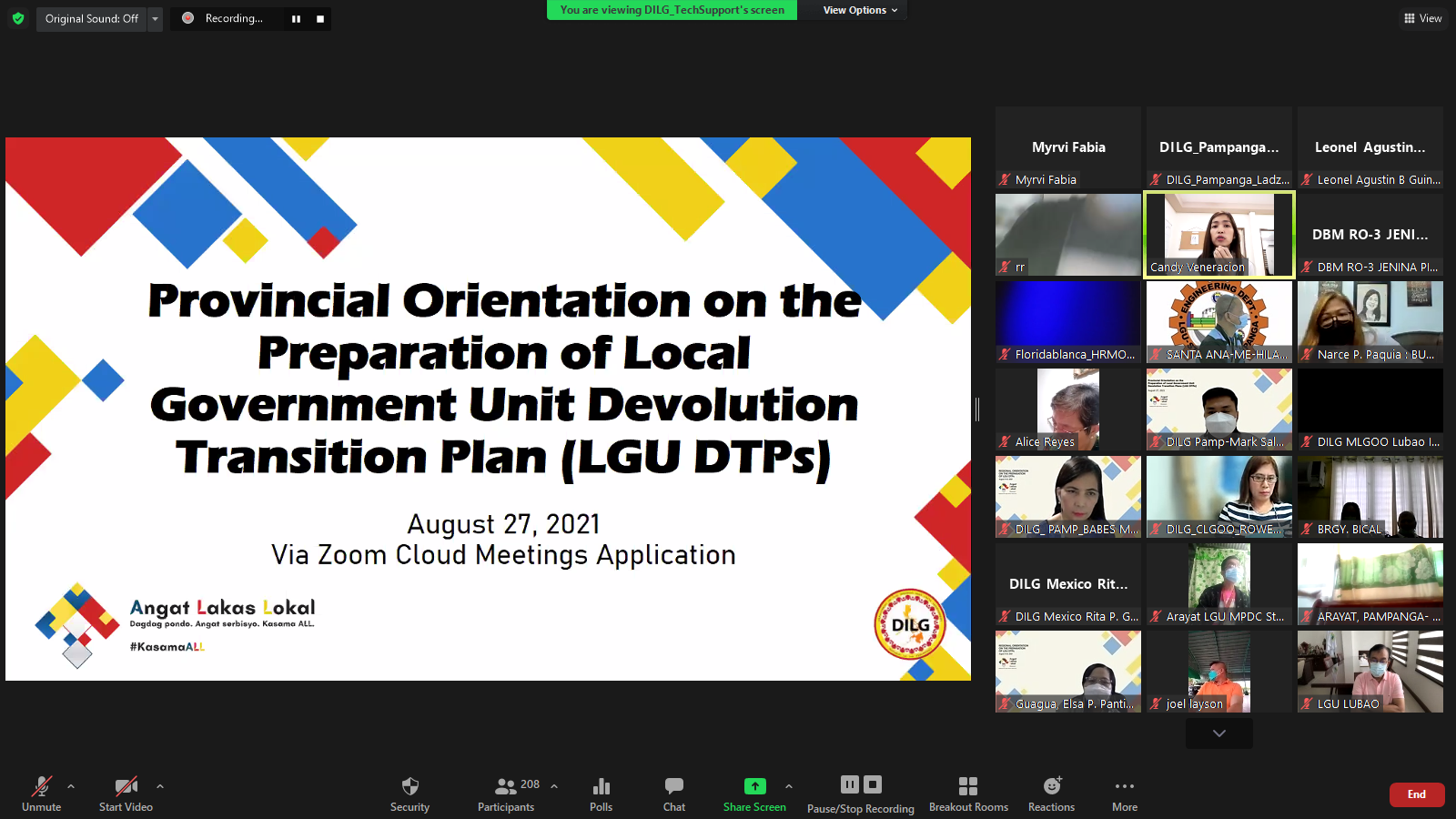The height and width of the screenshot is (819, 1456).
Task: Change gallery layout with View button
Action: point(1423,18)
